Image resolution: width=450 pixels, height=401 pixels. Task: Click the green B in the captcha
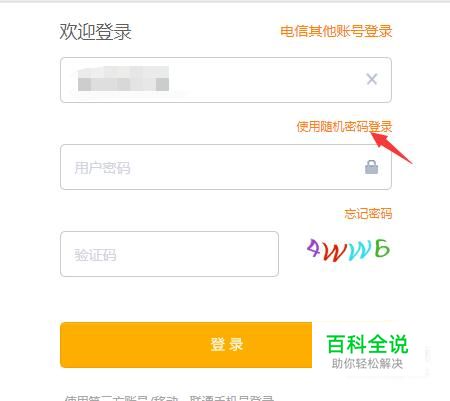[382, 248]
